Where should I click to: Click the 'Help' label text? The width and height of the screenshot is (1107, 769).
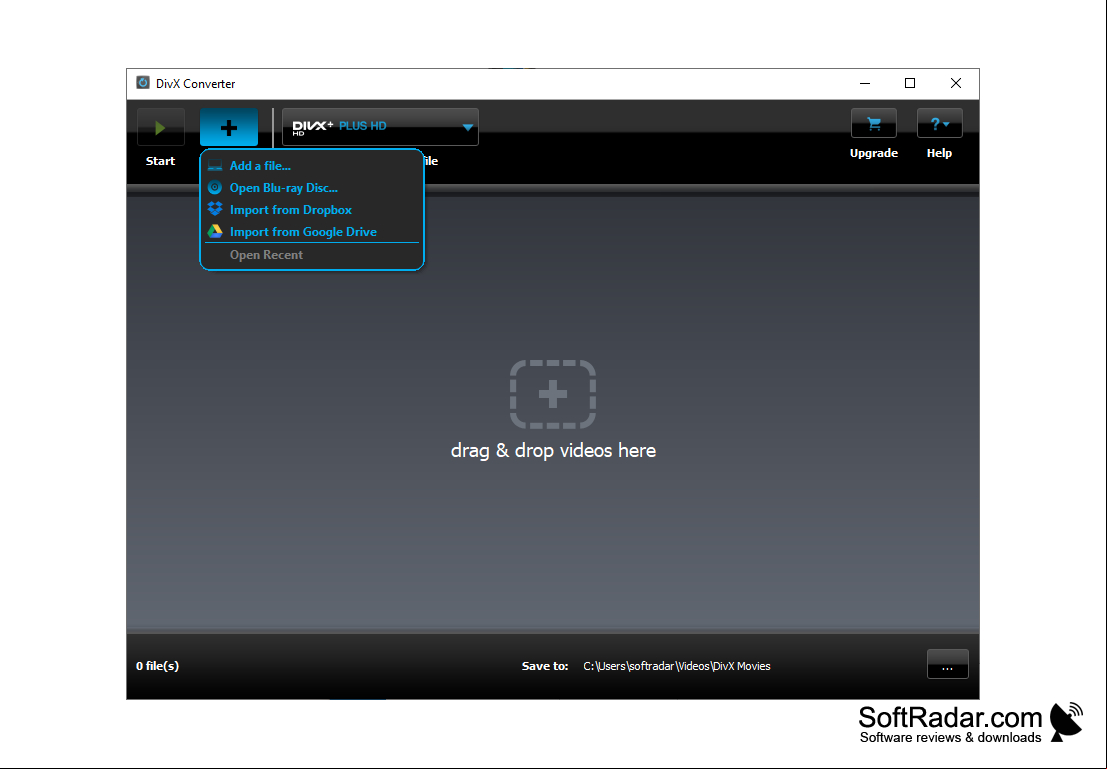click(x=940, y=153)
